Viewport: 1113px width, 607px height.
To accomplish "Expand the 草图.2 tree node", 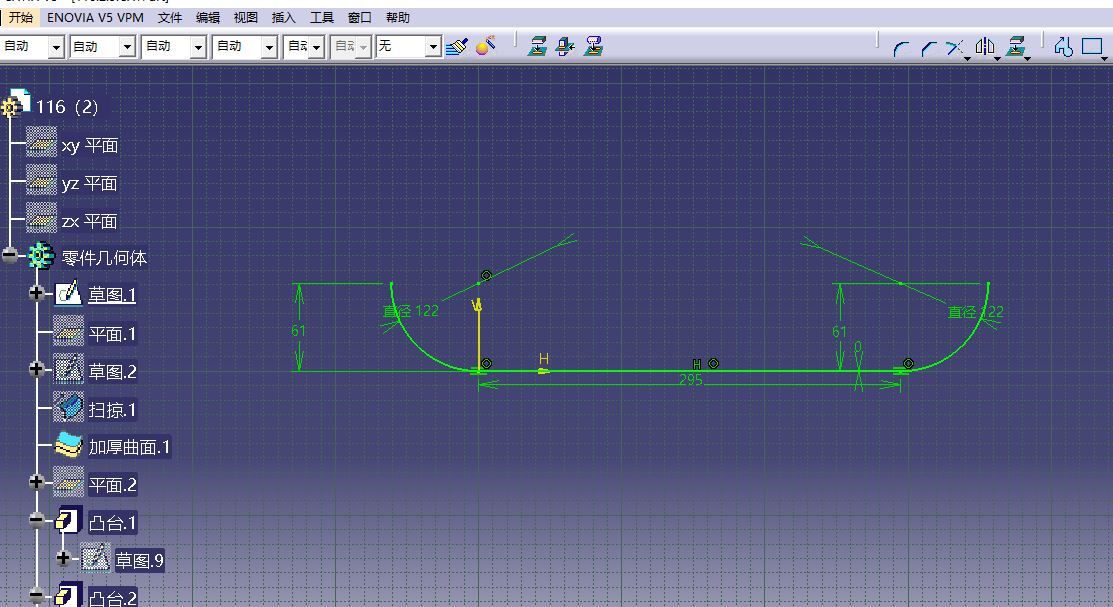I will [x=36, y=368].
